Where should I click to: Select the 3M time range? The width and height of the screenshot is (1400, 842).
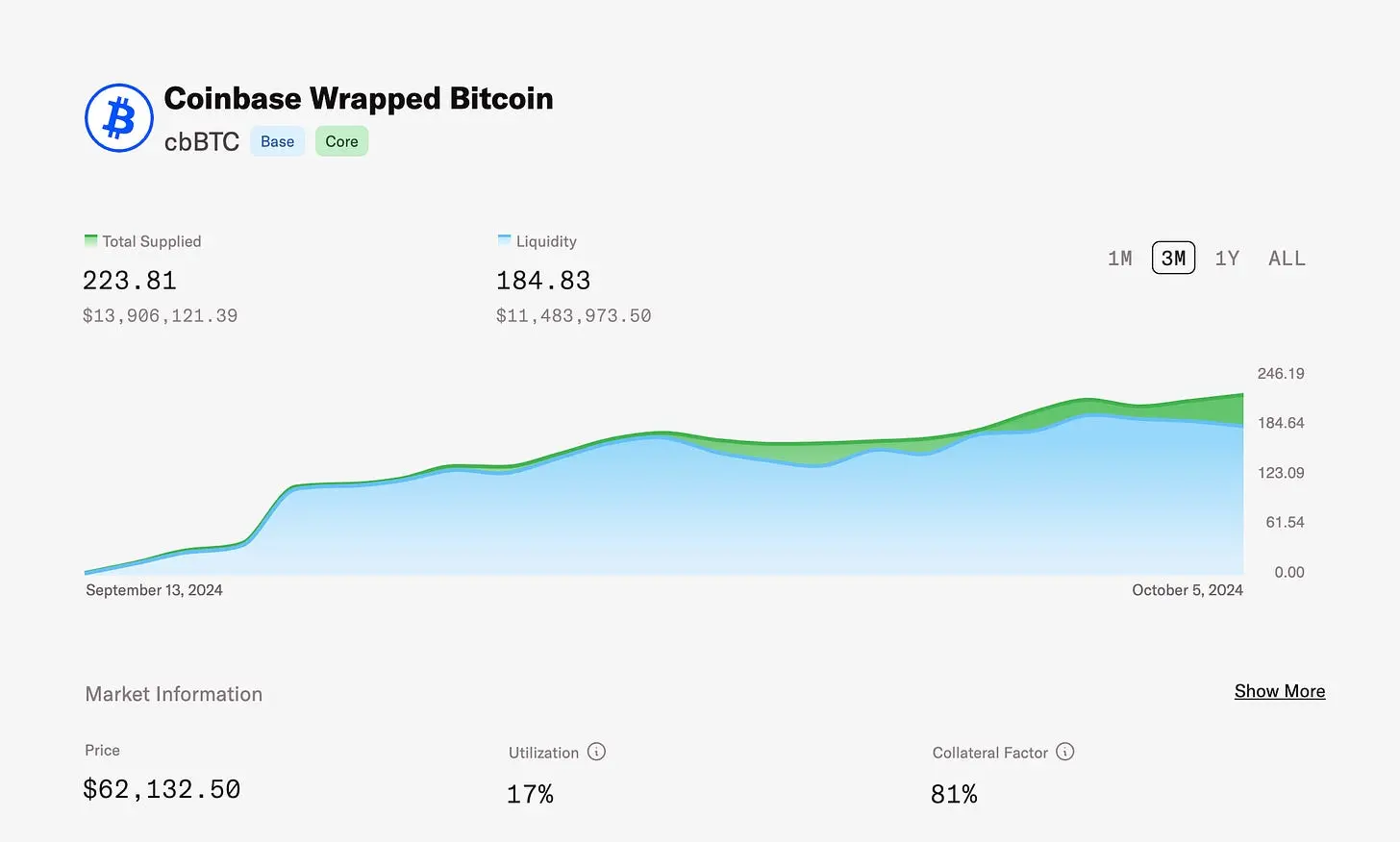[x=1173, y=259]
